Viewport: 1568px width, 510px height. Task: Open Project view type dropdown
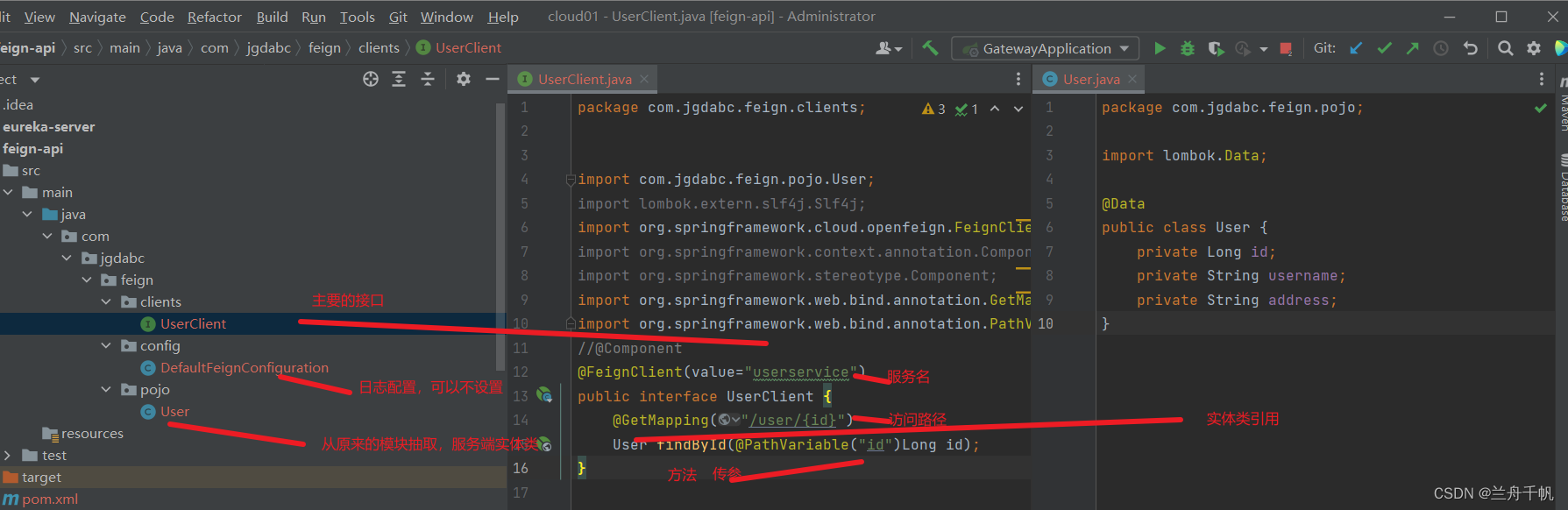[35, 80]
